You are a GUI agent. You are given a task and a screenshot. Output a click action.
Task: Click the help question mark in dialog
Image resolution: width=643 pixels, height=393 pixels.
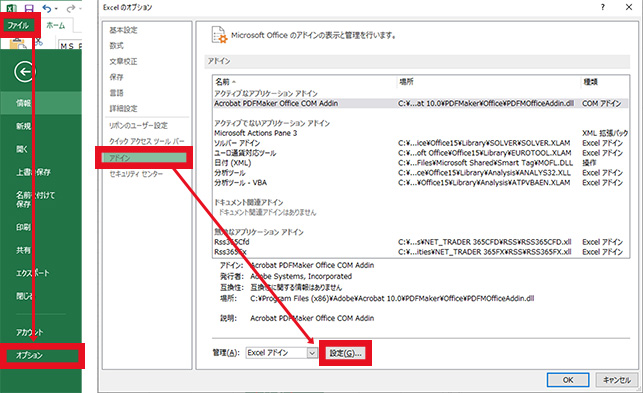pyautogui.click(x=602, y=7)
